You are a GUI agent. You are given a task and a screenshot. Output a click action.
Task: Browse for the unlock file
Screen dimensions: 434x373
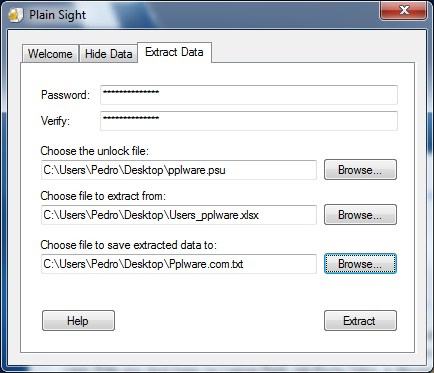click(x=360, y=170)
